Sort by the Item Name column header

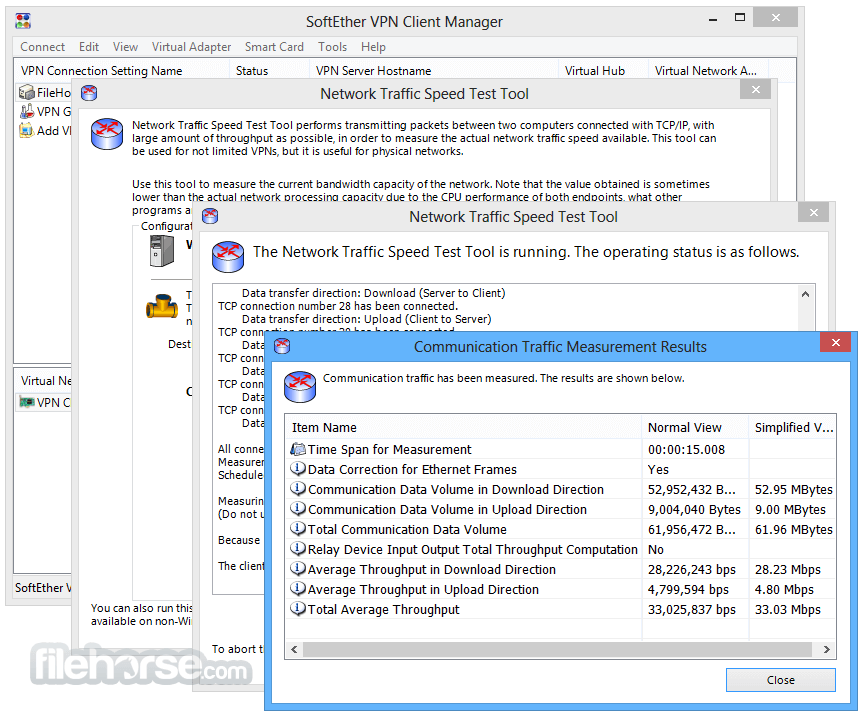point(463,428)
